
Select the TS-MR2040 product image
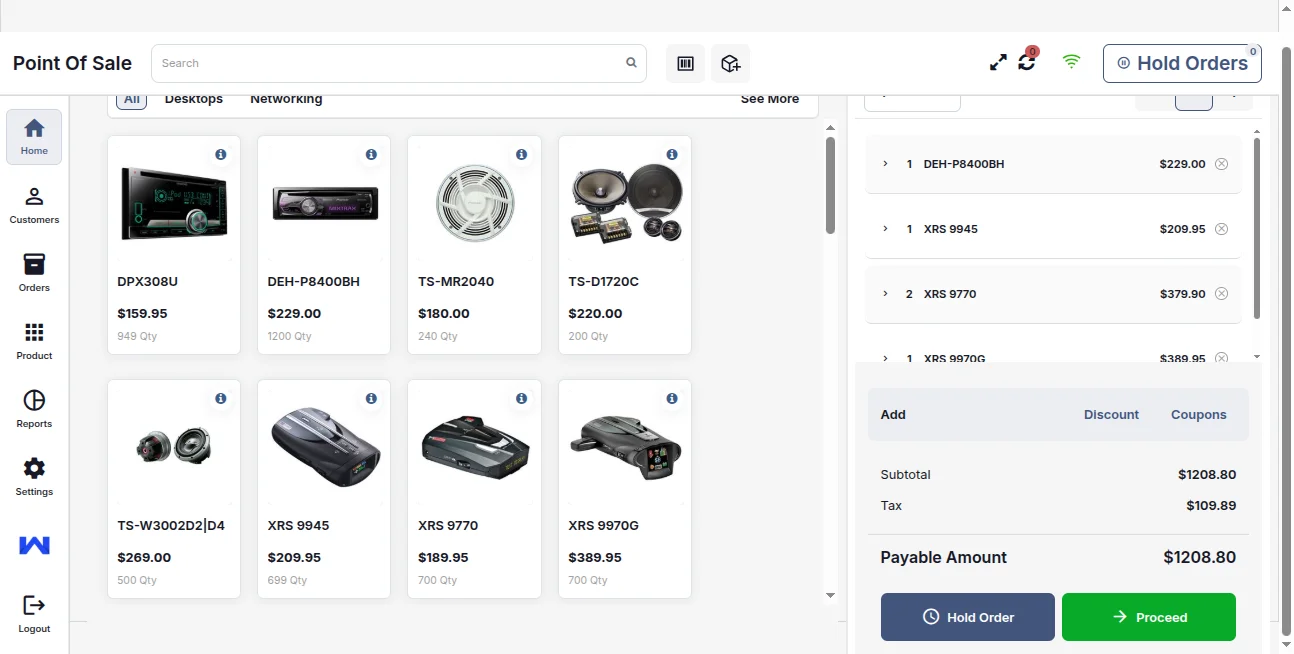[474, 203]
